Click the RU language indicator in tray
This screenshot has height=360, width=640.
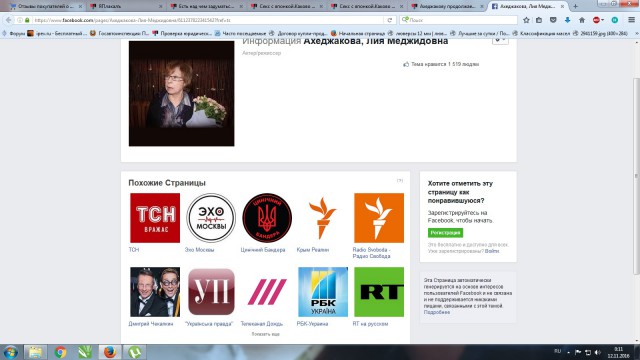(557, 352)
